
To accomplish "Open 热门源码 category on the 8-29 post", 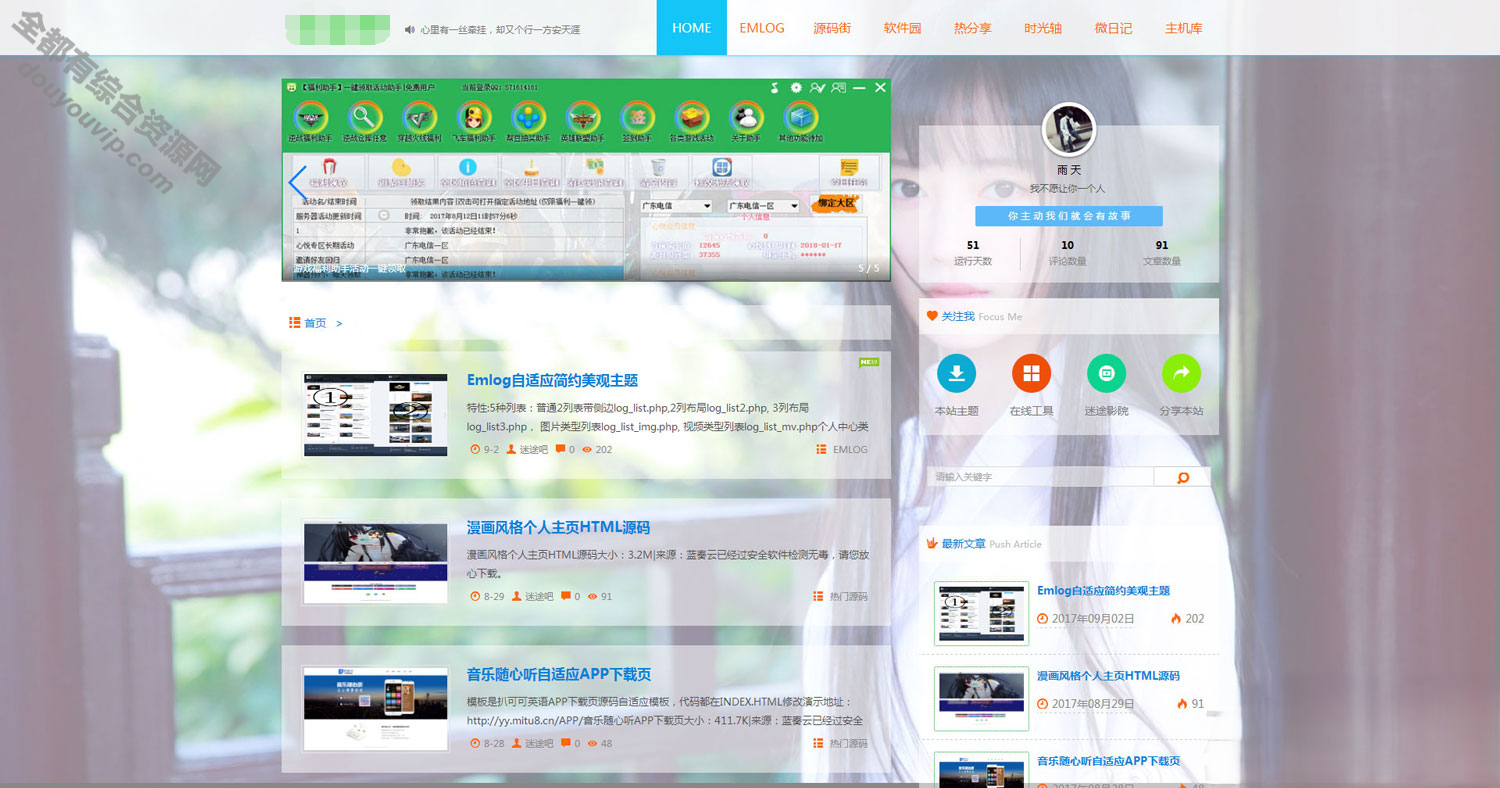I will (x=848, y=597).
